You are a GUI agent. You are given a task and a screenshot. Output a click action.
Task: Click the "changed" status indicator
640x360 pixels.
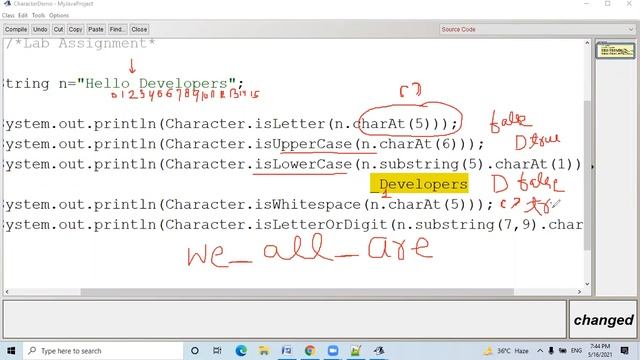pos(603,320)
